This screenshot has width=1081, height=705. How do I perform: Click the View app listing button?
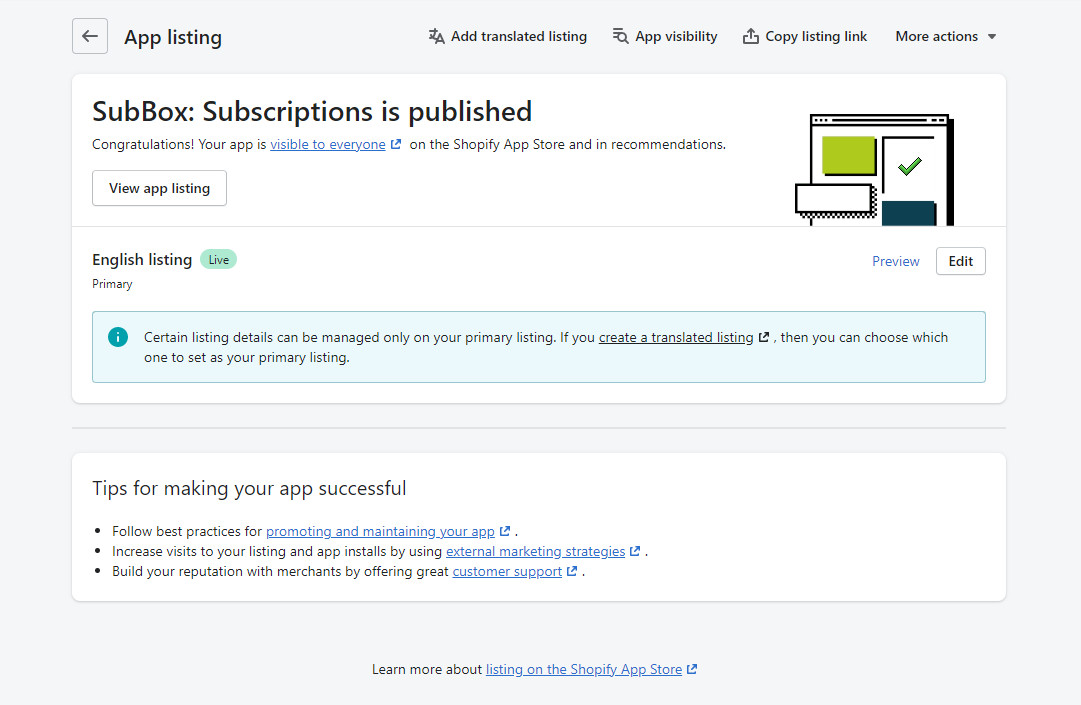point(159,188)
